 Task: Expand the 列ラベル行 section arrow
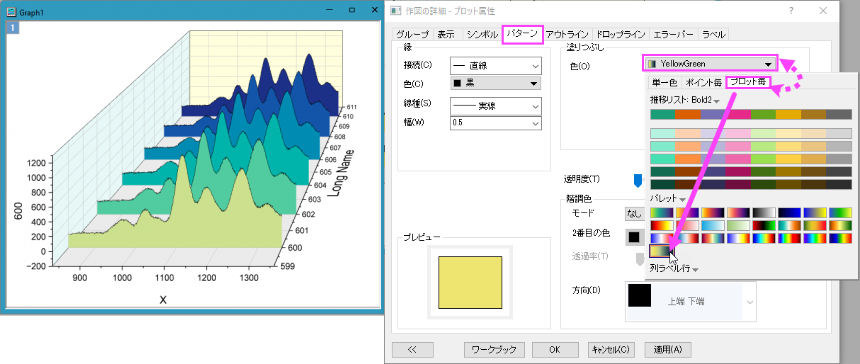pos(695,270)
